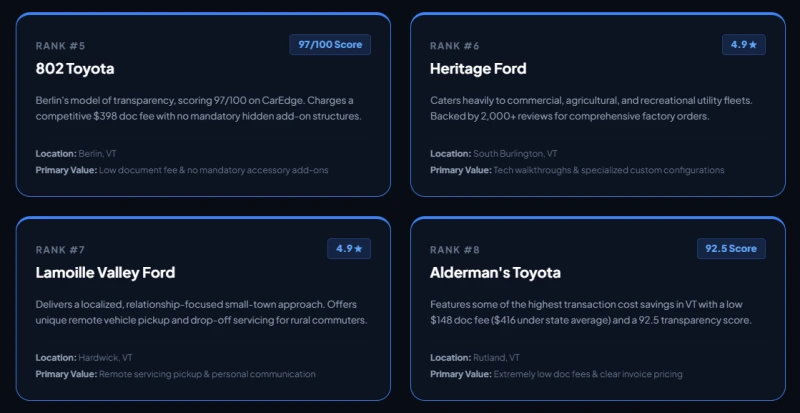This screenshot has height=413, width=800.
Task: Click the 92.5 Score badge
Action: [x=731, y=249]
